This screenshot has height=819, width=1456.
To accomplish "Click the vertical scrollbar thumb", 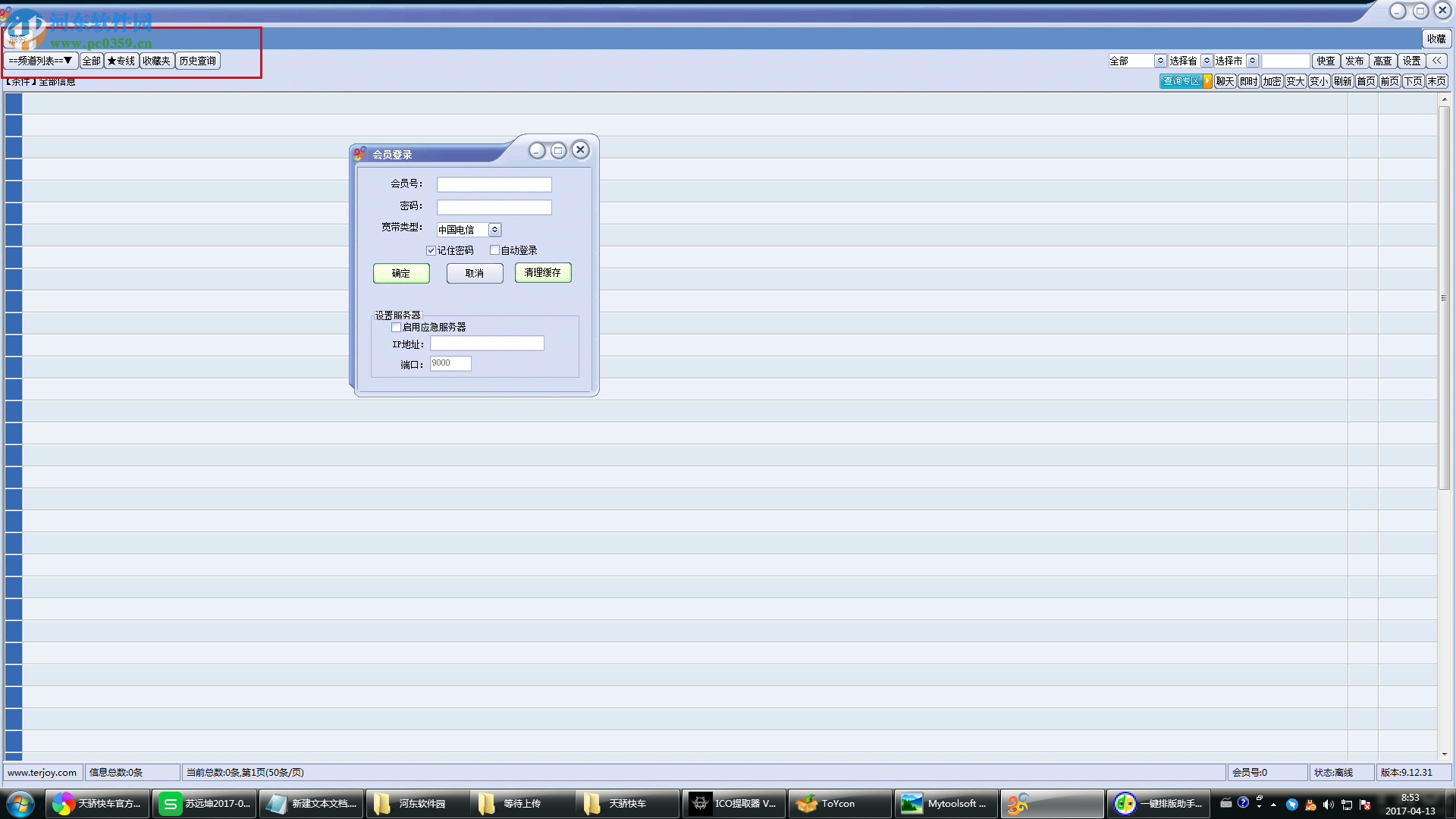I will (1444, 298).
